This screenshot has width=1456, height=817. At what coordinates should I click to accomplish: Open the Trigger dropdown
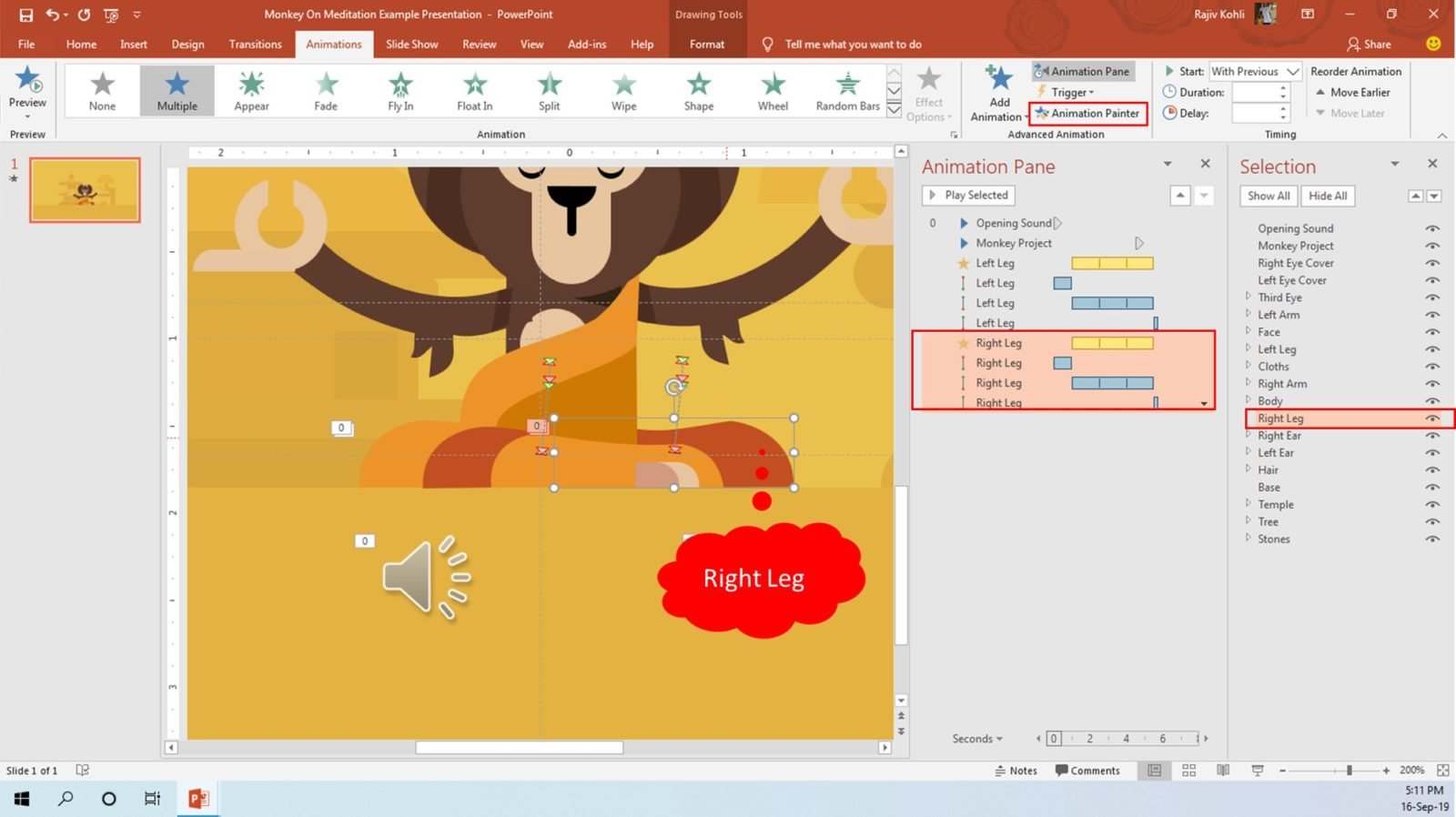(1072, 92)
